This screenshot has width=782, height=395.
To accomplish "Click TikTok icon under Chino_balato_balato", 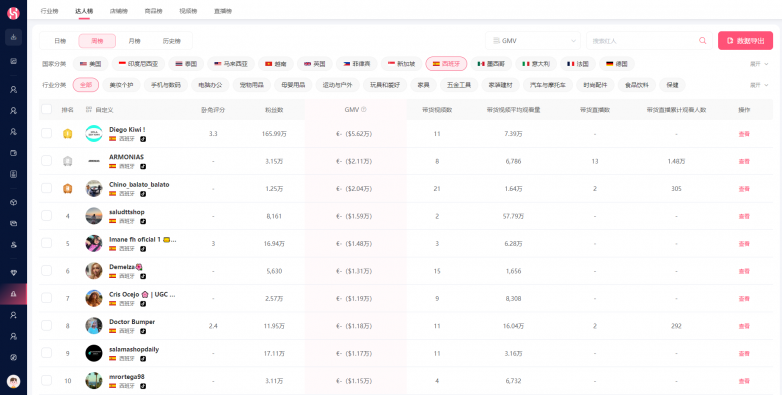I will 143,194.
